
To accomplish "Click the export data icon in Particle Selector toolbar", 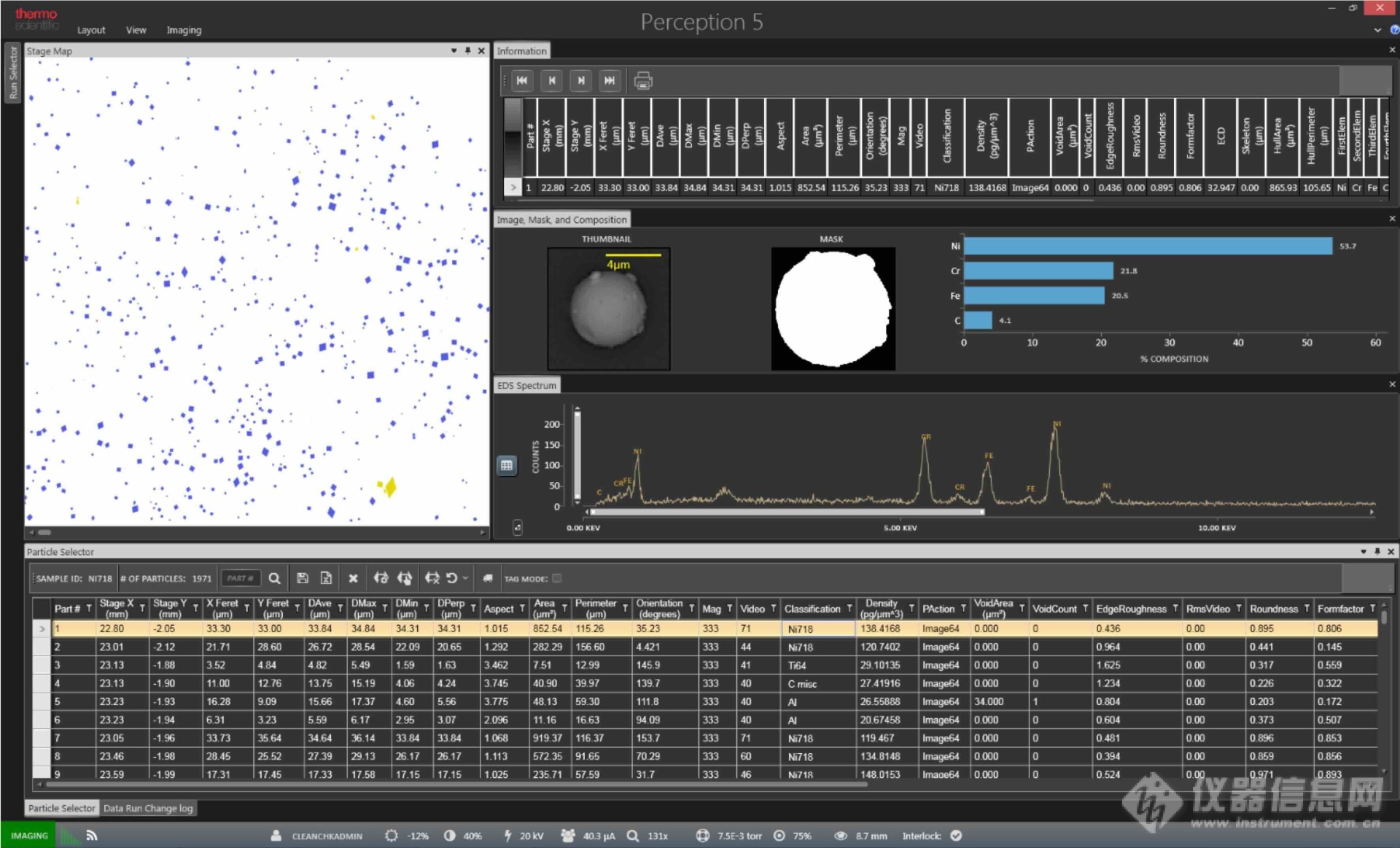I will coord(328,577).
